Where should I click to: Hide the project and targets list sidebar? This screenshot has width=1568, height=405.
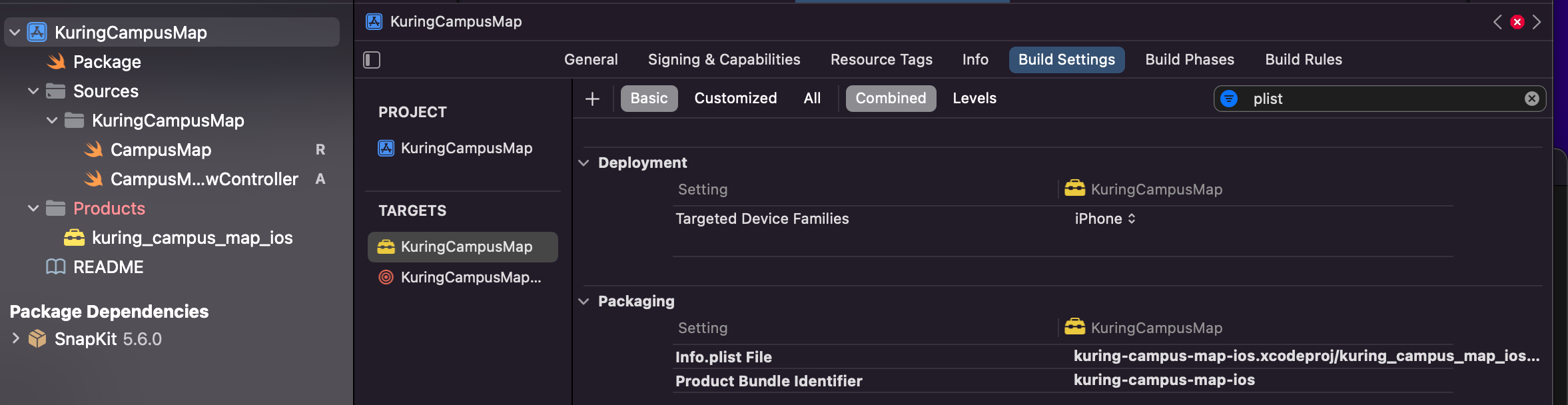tap(372, 60)
